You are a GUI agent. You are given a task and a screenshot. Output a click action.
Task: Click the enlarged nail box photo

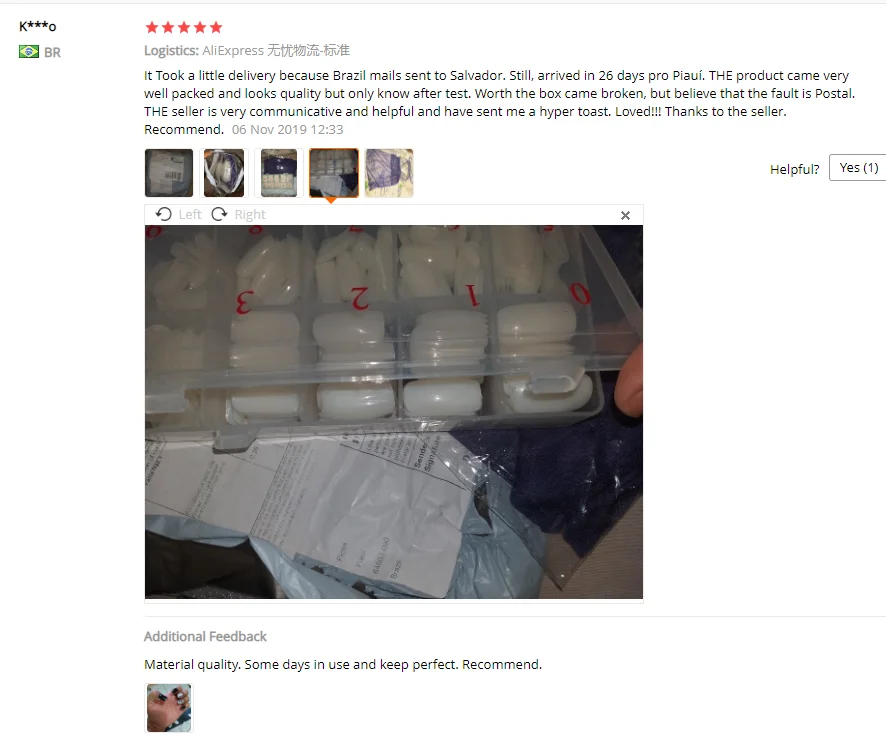(394, 412)
